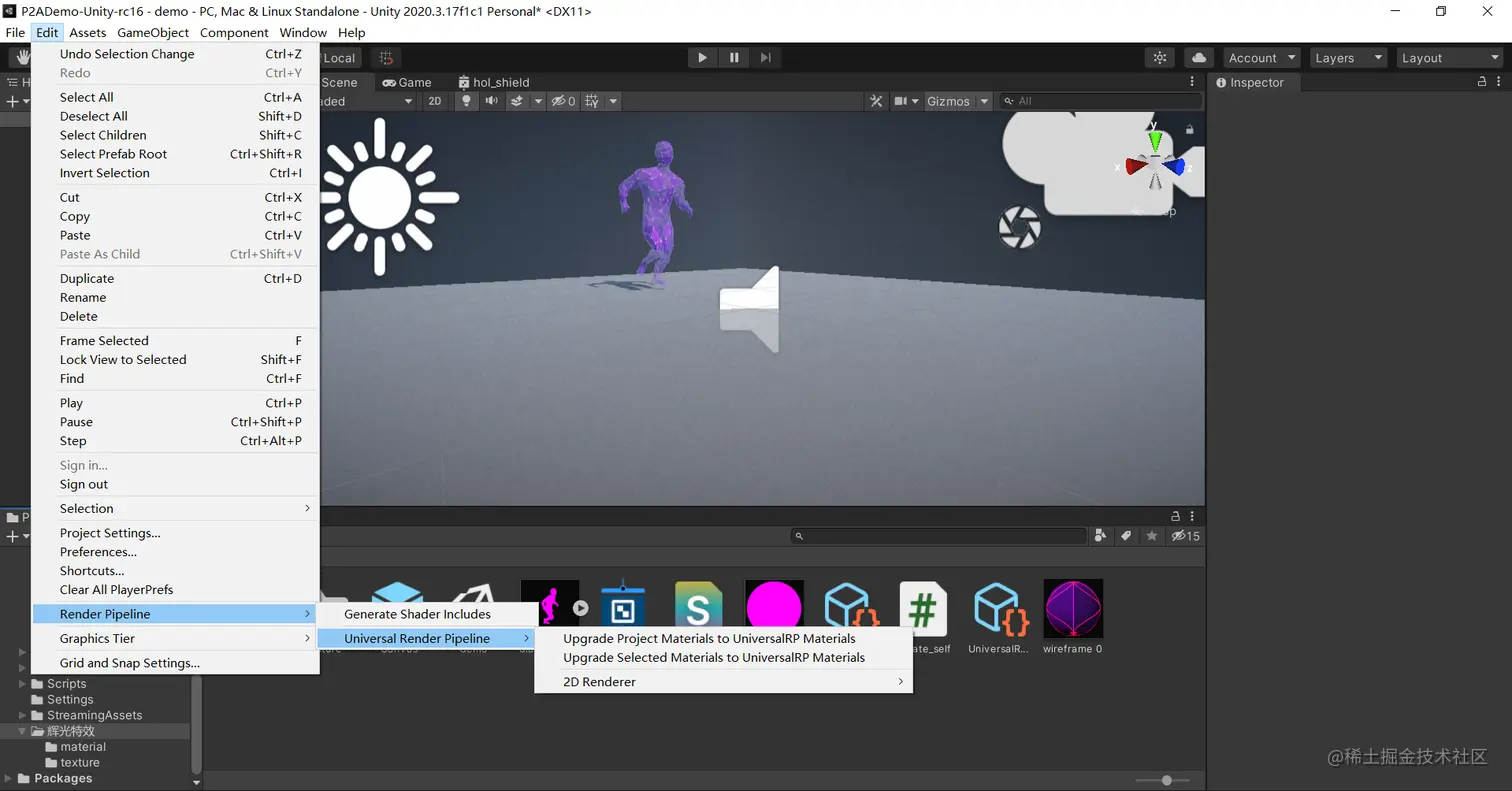Click the Step frame button in the toolbar

(x=765, y=58)
